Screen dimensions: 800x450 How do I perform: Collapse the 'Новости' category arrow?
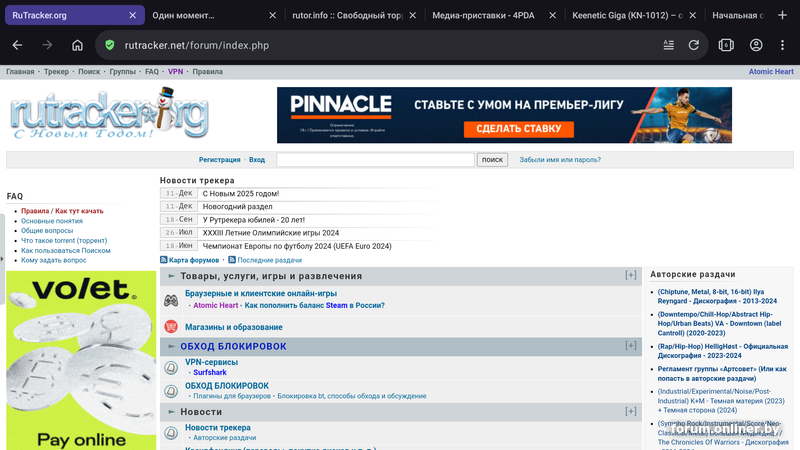171,412
